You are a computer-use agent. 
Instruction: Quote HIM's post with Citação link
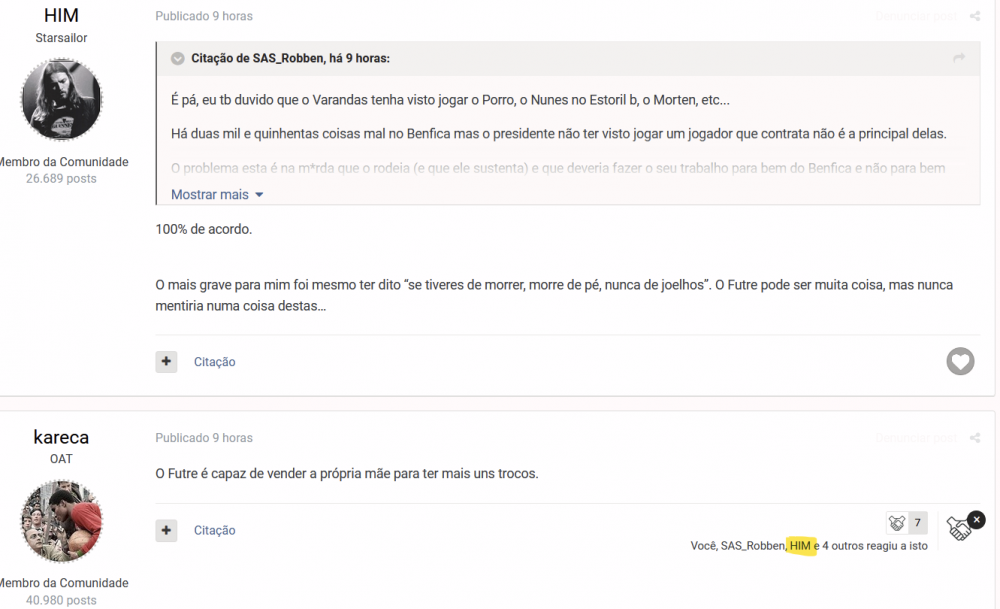(x=214, y=362)
